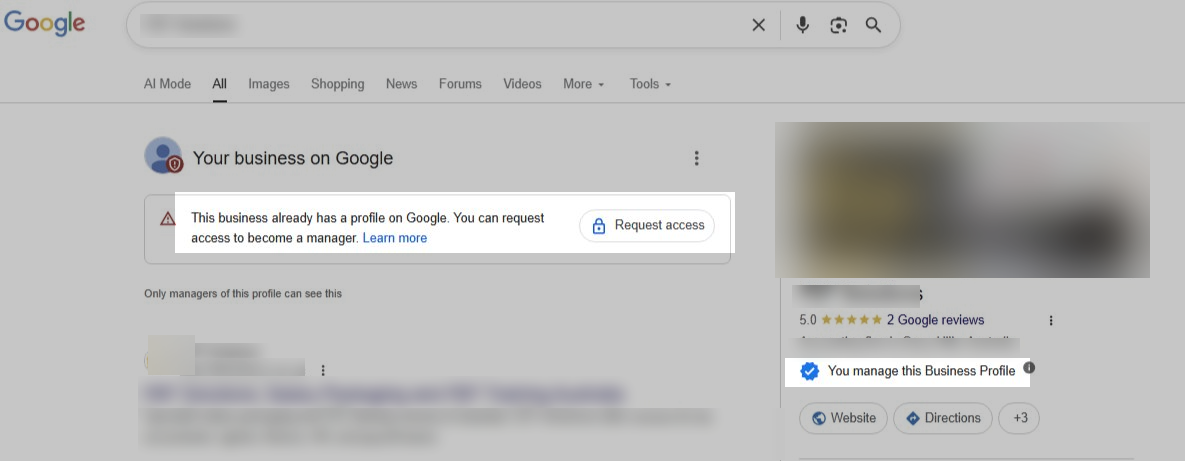Open the Shopping tab
The height and width of the screenshot is (461, 1185).
coord(338,84)
